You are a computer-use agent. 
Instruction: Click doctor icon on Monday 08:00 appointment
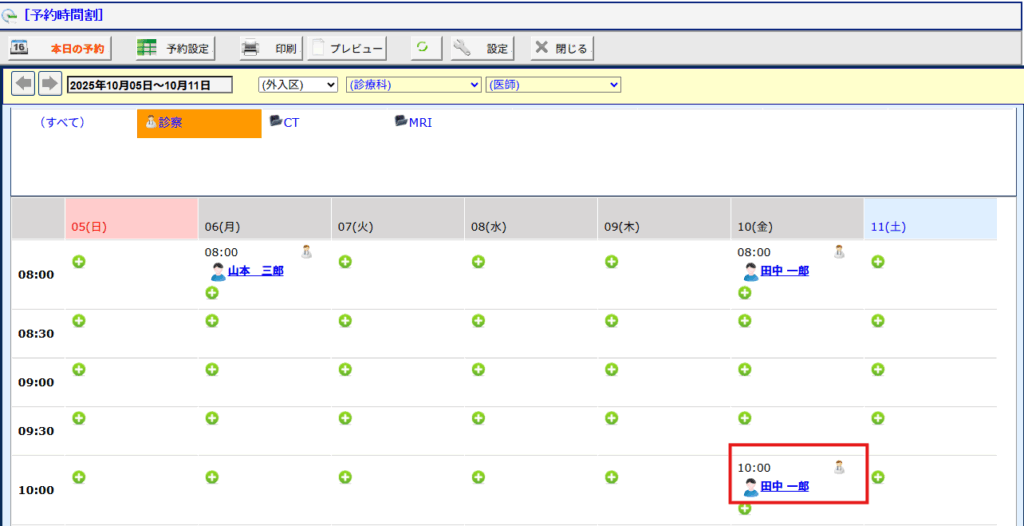click(x=307, y=252)
